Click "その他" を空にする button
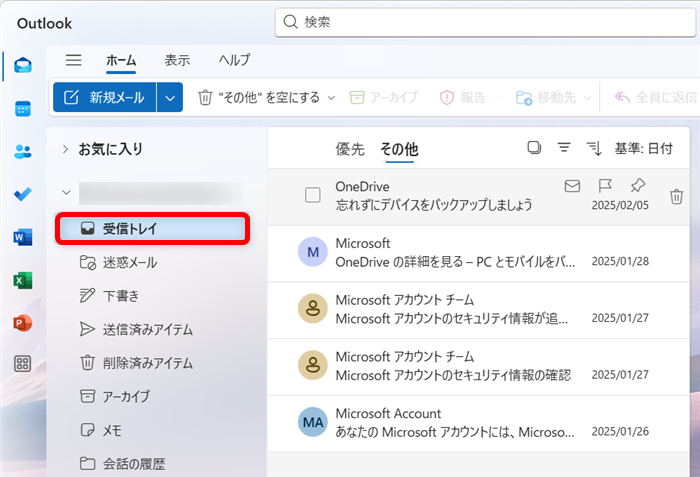Image resolution: width=700 pixels, height=477 pixels. coord(259,97)
